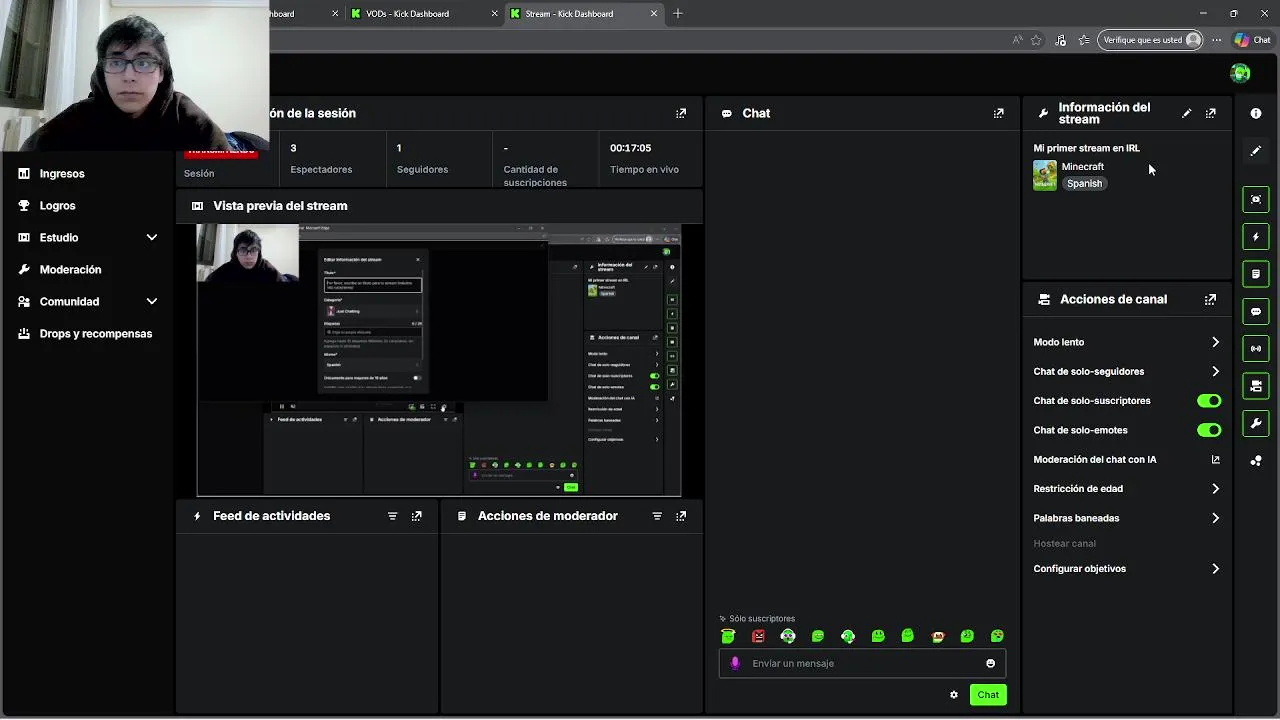1280x720 pixels.
Task: Toggle the wrench icon in right sidebar
Action: pos(1256,424)
